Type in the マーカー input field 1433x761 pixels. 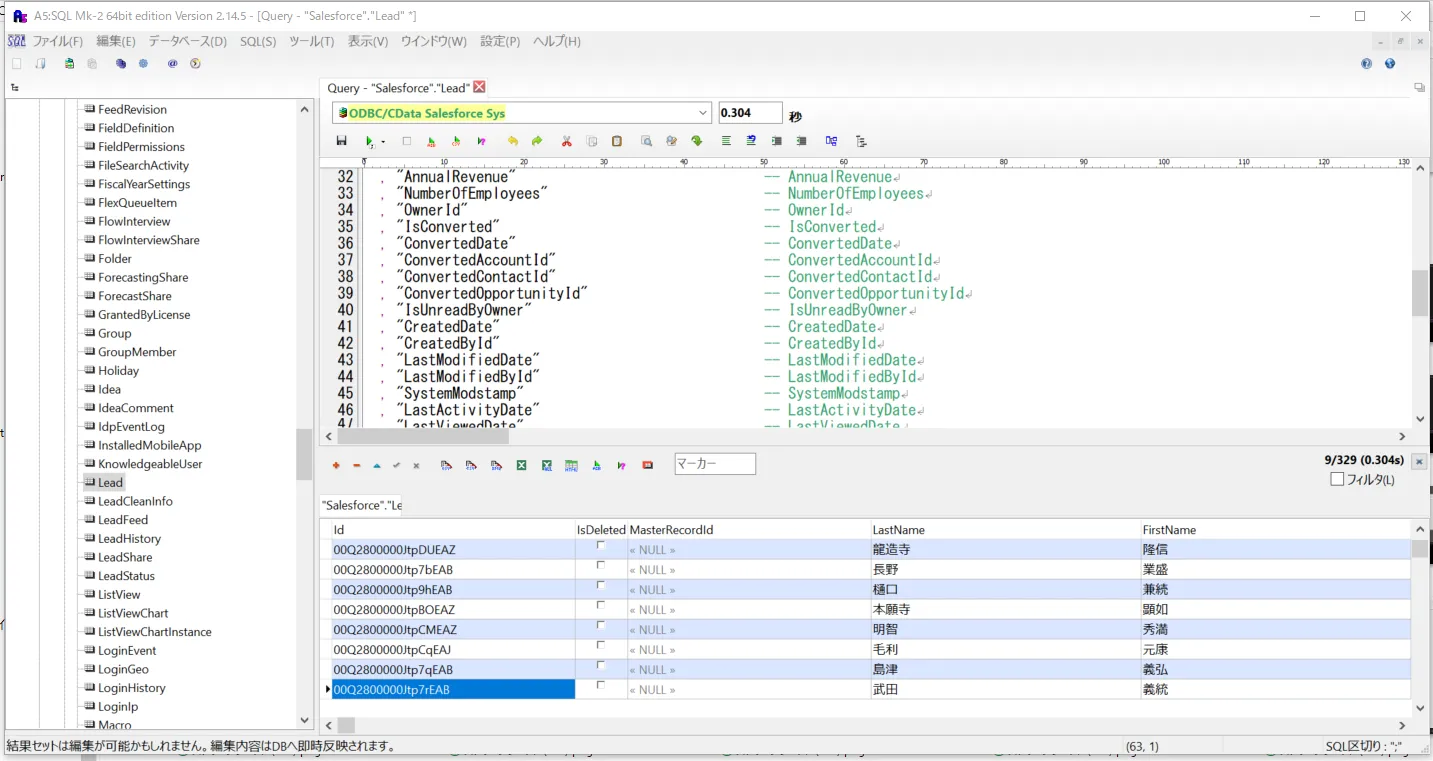(x=714, y=463)
